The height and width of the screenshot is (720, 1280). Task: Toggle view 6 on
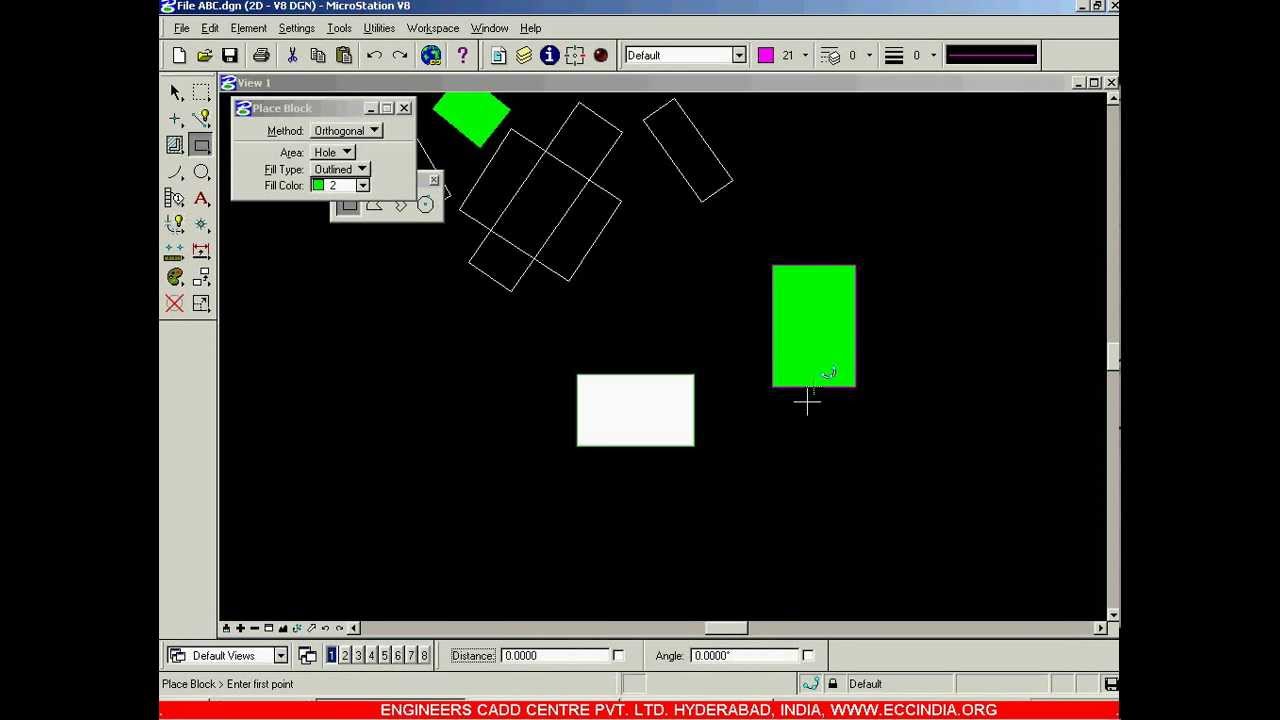click(397, 656)
